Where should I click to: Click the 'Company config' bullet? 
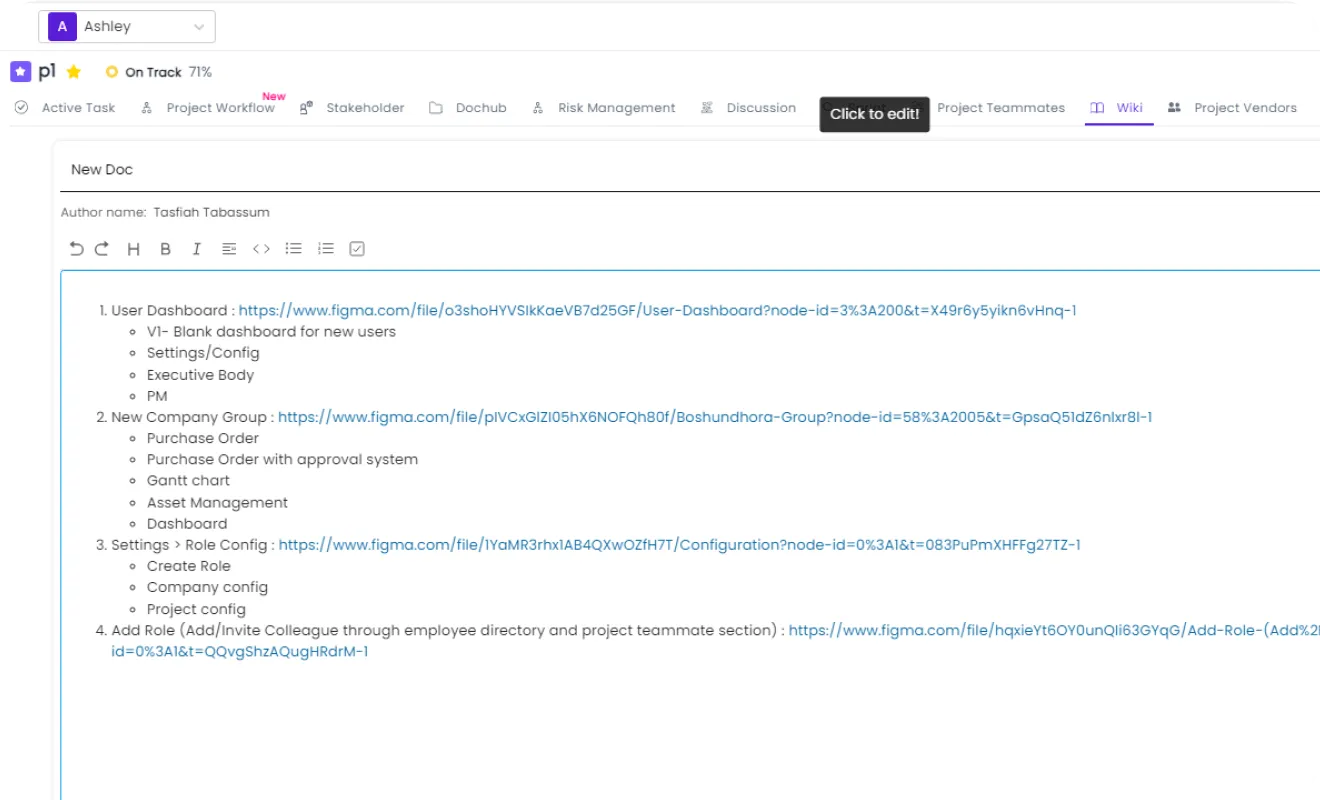[x=207, y=587]
